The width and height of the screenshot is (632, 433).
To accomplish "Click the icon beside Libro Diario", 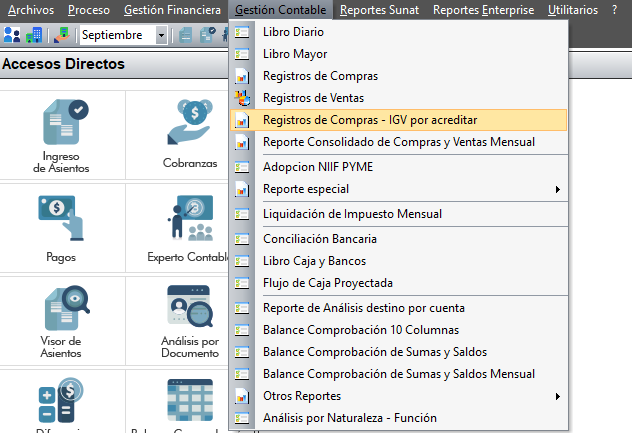I will [x=242, y=32].
